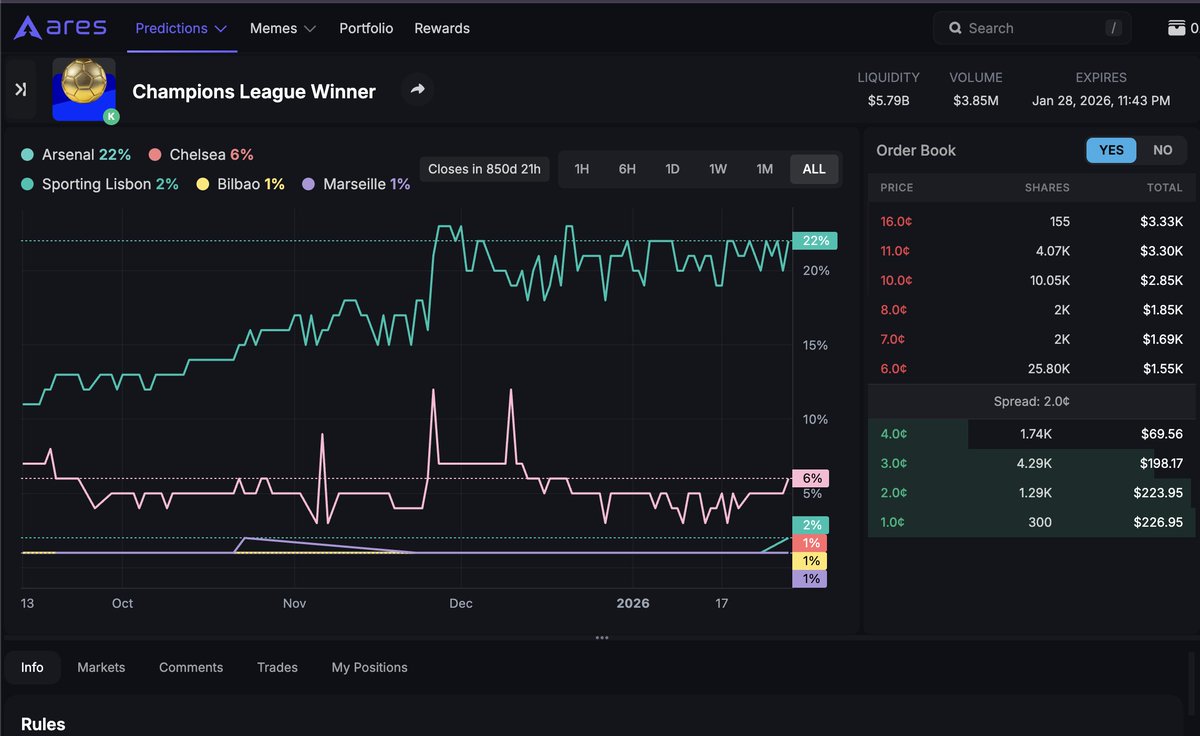Click the green K badge on market image
The width and height of the screenshot is (1200, 736).
point(111,116)
